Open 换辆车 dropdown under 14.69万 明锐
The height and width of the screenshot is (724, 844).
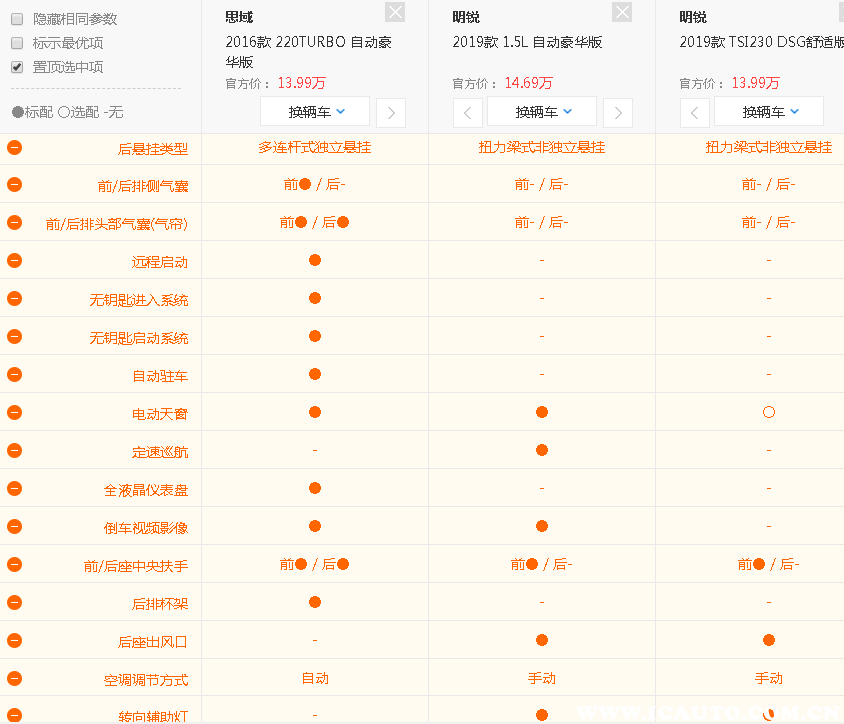click(542, 111)
